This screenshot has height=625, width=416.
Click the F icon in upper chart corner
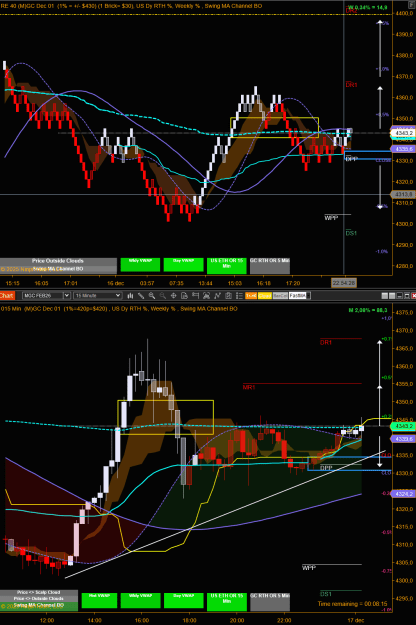(412, 4)
